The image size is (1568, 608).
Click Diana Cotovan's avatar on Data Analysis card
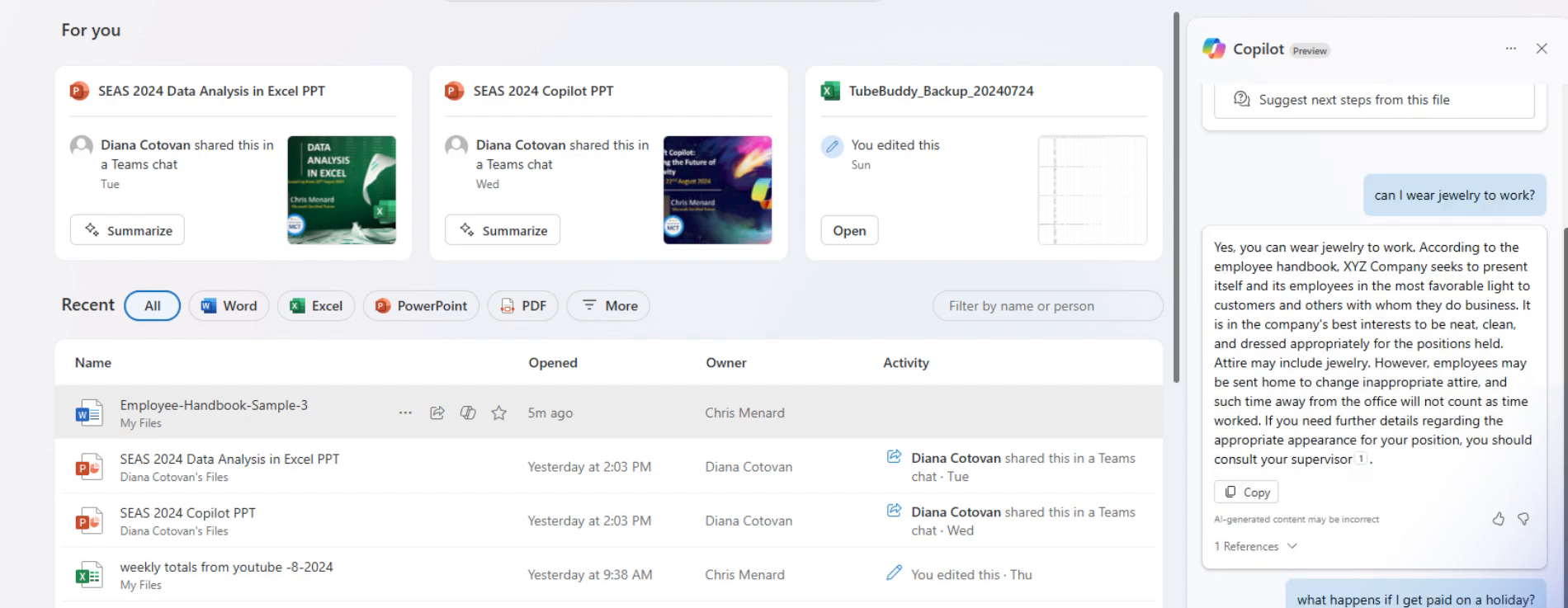coord(82,146)
